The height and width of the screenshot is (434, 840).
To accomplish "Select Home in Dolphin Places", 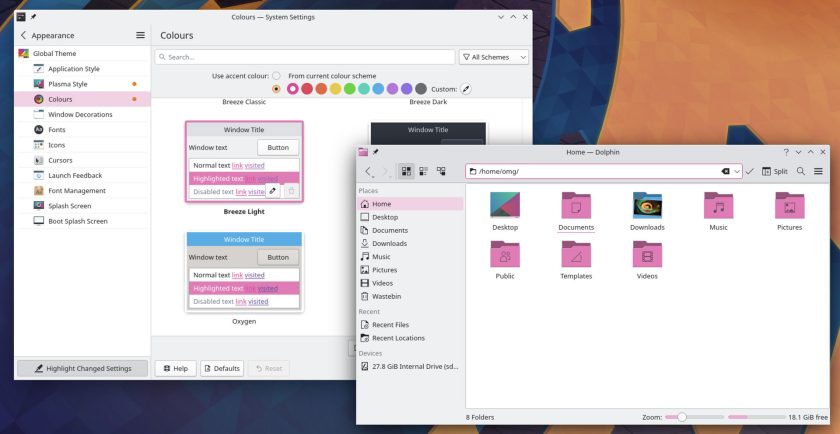I will [x=410, y=204].
